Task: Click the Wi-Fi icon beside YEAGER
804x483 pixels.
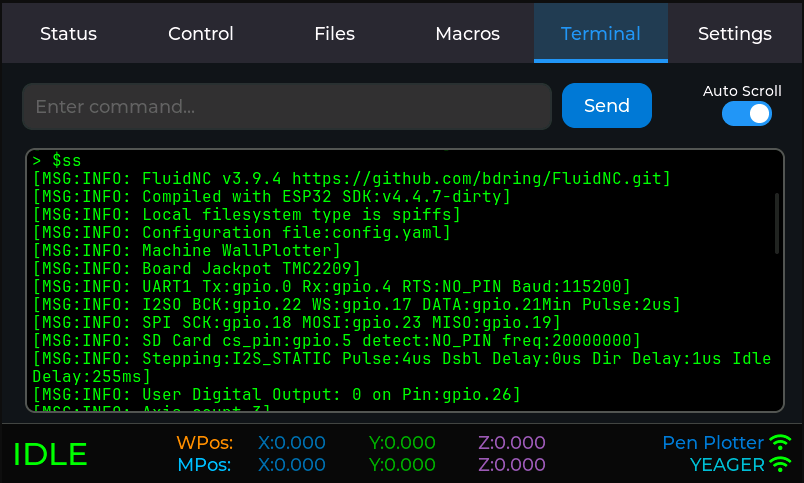Action: 780,465
